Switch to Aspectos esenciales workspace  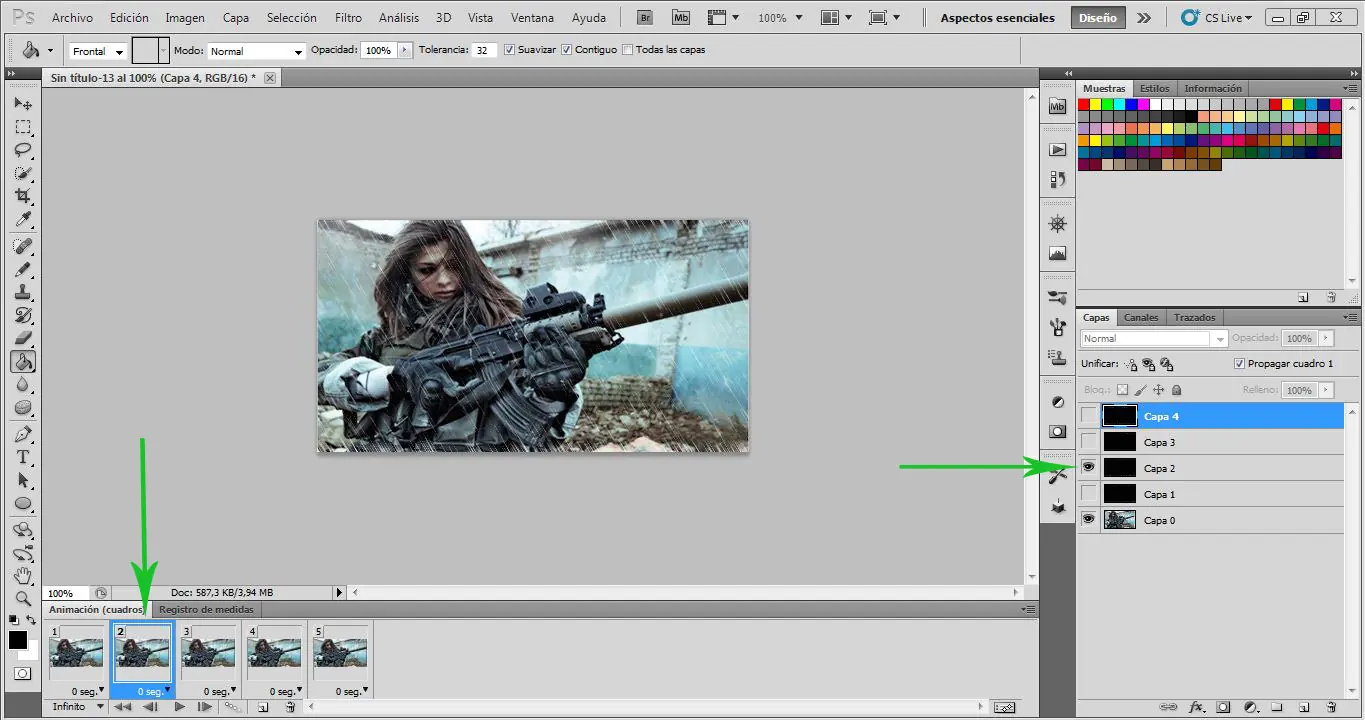(x=997, y=18)
